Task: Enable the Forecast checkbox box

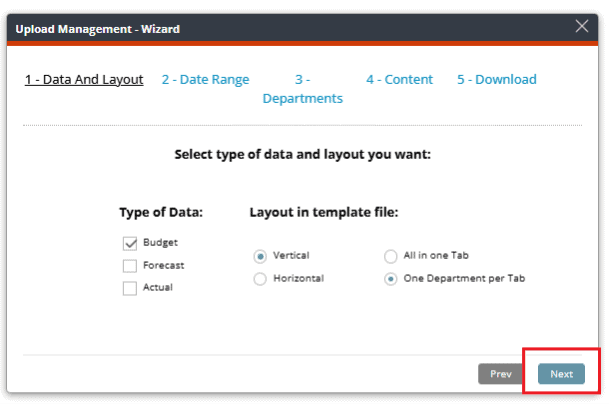Action: pos(130,266)
